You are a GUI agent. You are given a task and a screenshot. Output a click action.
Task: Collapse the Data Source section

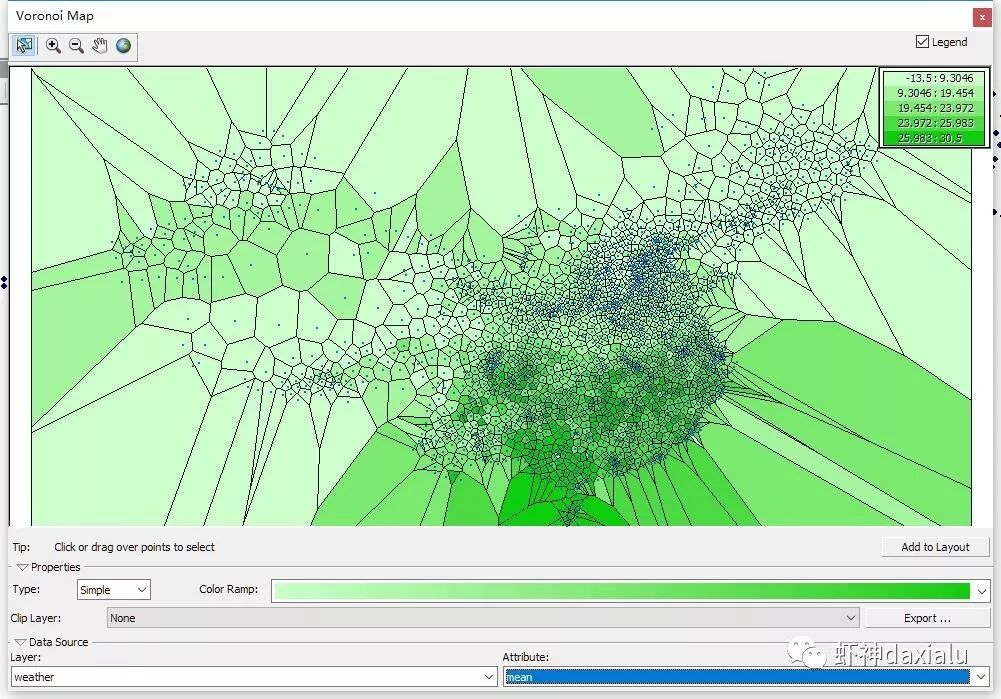20,641
